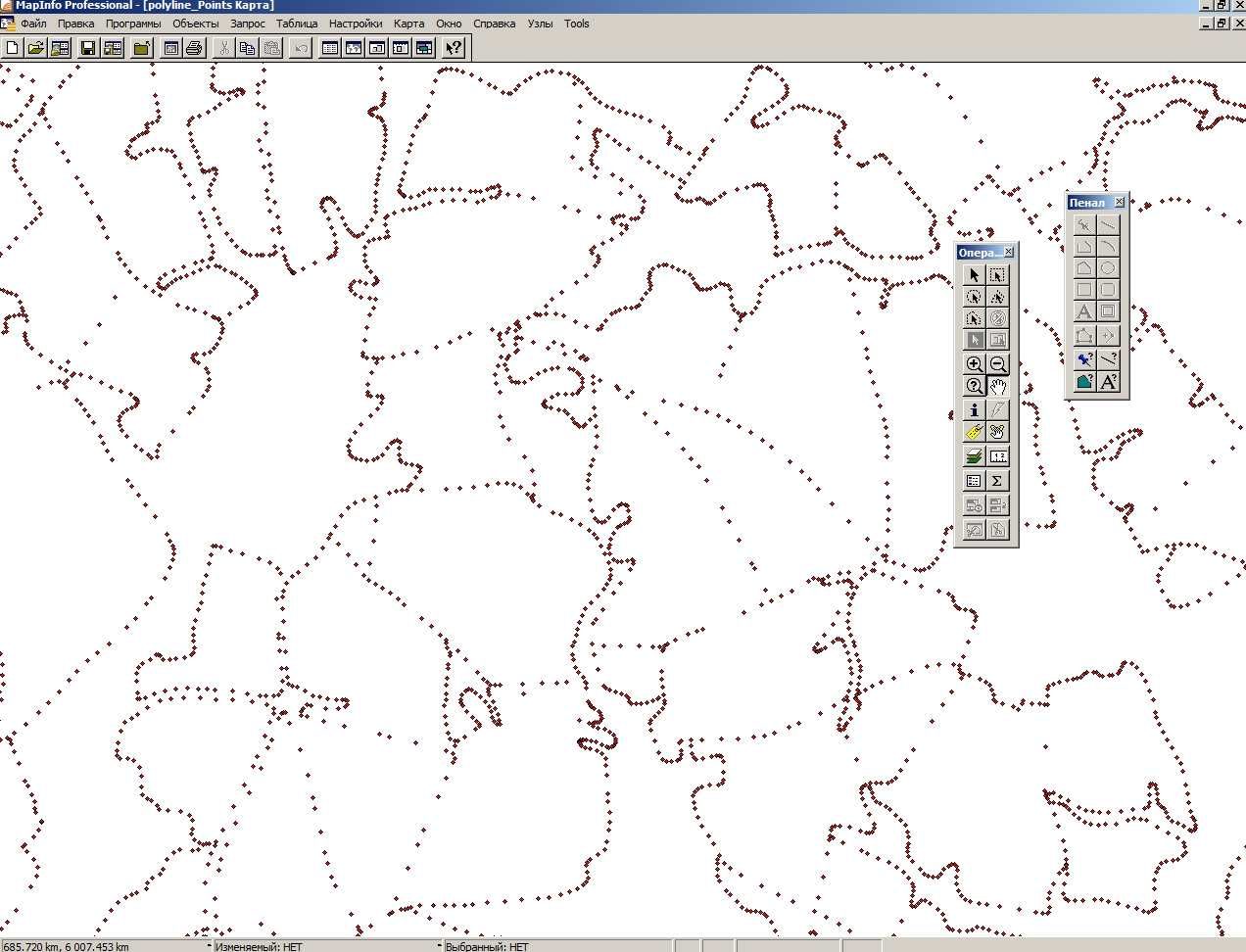Click the Statistics sigma icon
This screenshot has height=952, width=1246.
(997, 481)
